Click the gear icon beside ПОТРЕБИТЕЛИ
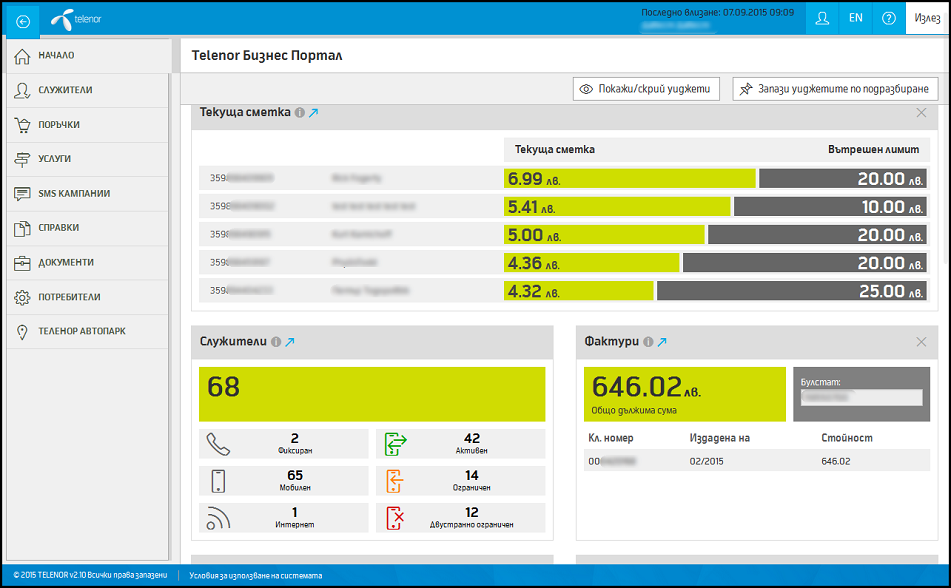This screenshot has height=588, width=951. [x=22, y=297]
